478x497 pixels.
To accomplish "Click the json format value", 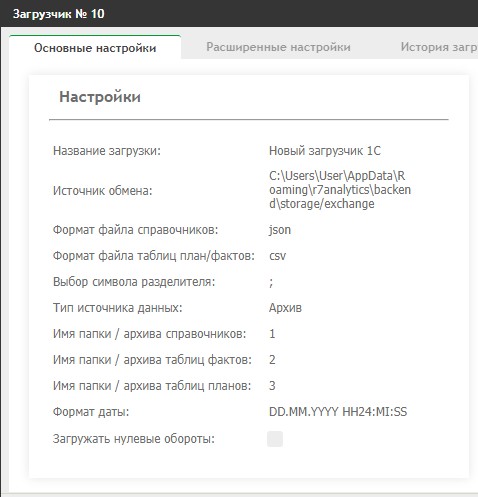I will (280, 230).
